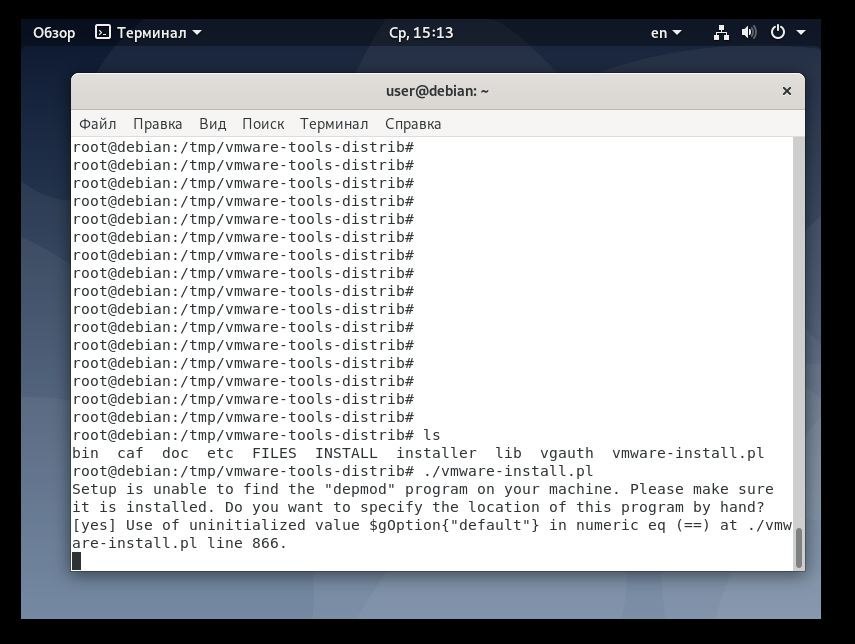Click the vgauth entry in ls output
855x644 pixels.
(x=567, y=454)
